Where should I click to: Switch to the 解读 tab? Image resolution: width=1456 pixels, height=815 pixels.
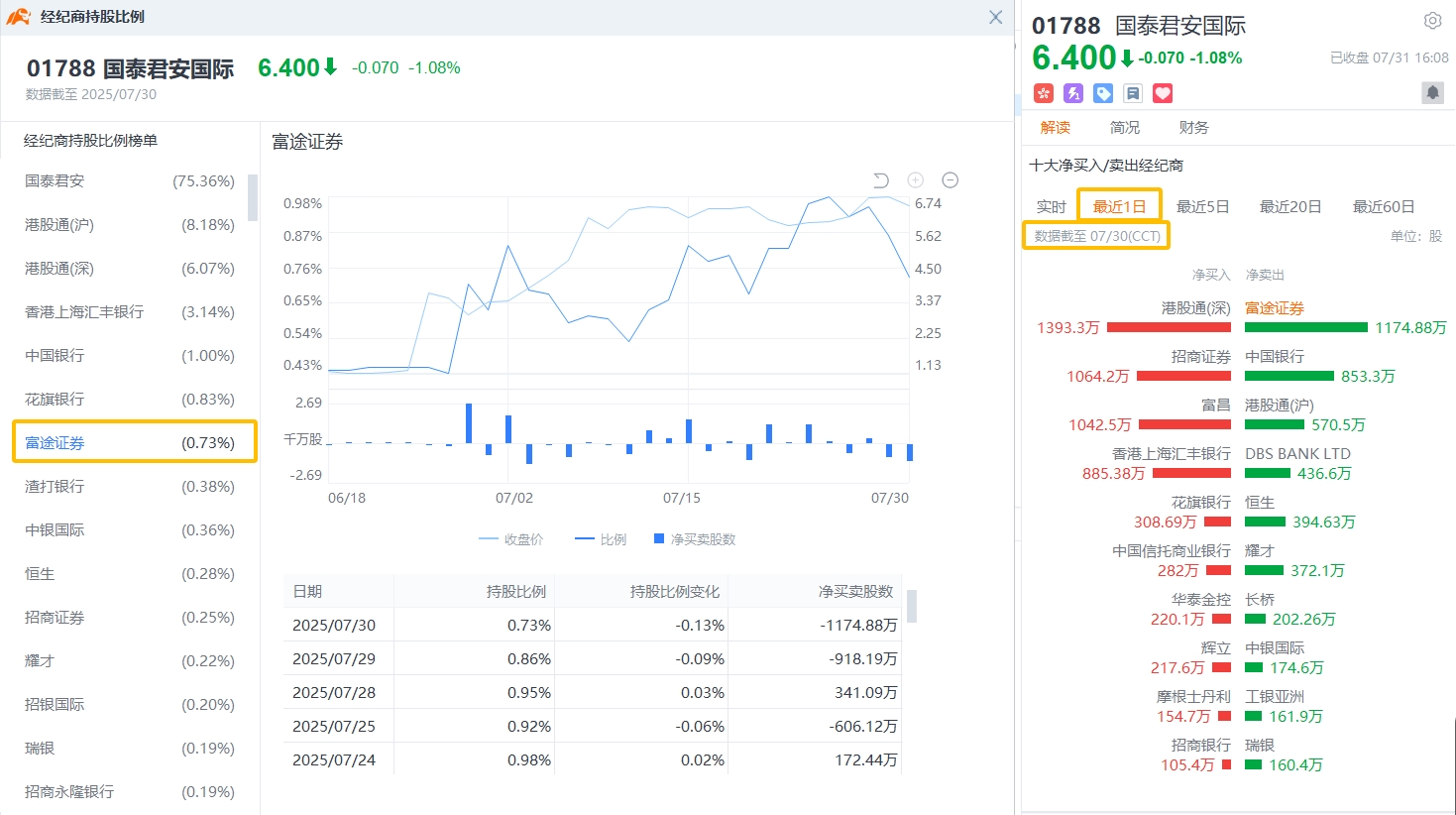coord(1056,128)
